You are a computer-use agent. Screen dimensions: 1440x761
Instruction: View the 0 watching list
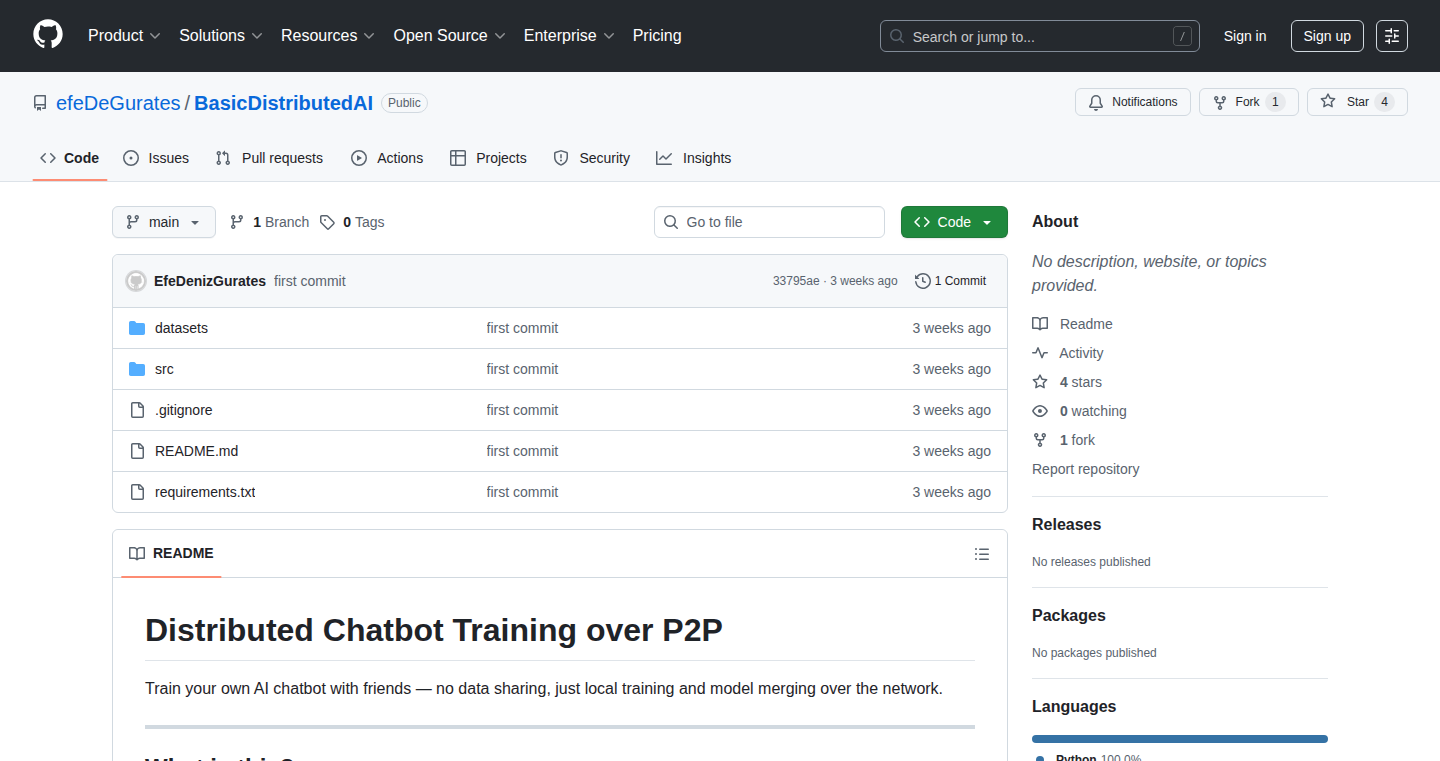[x=1079, y=411]
